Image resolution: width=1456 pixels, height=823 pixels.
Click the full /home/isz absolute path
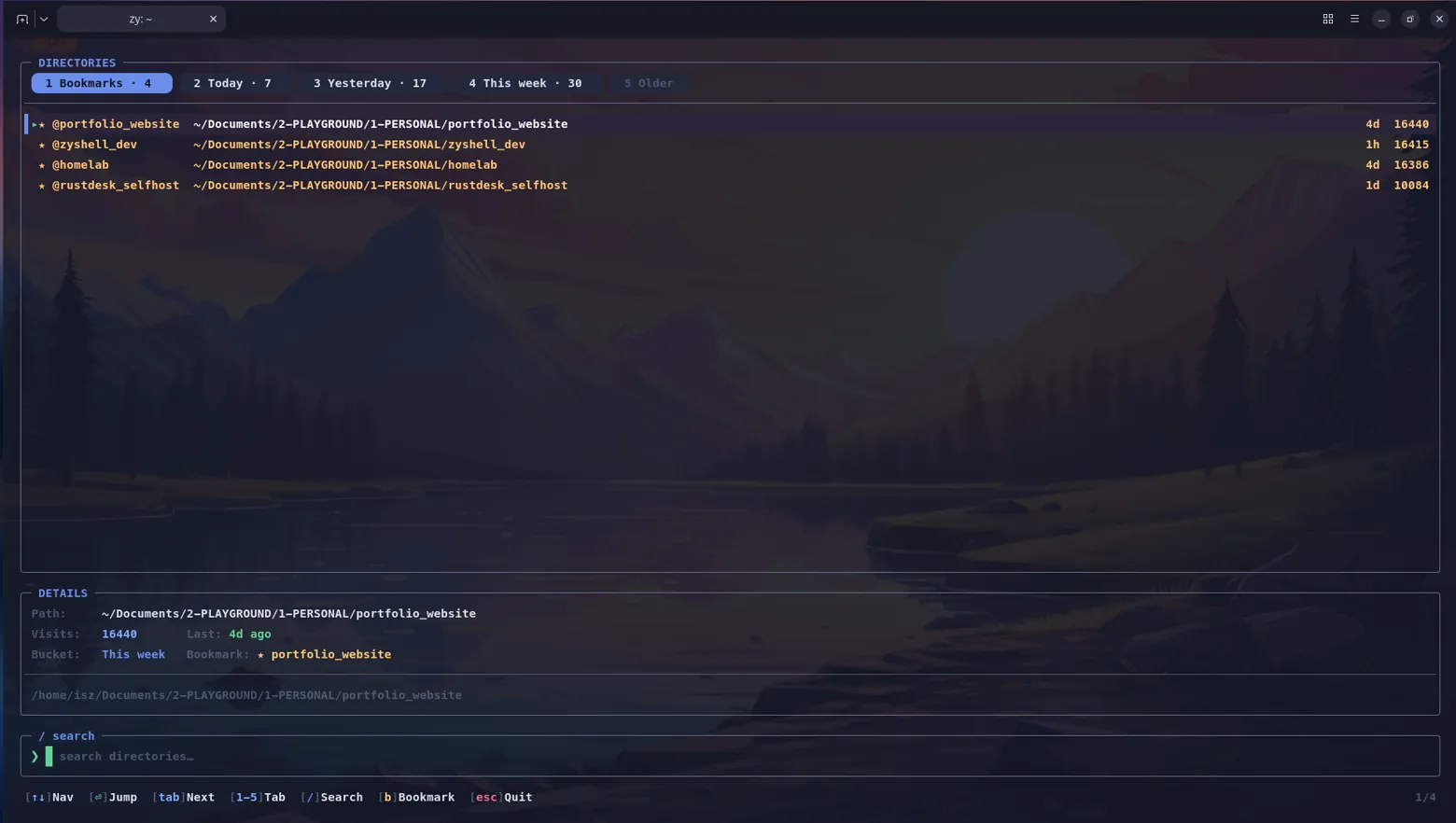tap(246, 695)
